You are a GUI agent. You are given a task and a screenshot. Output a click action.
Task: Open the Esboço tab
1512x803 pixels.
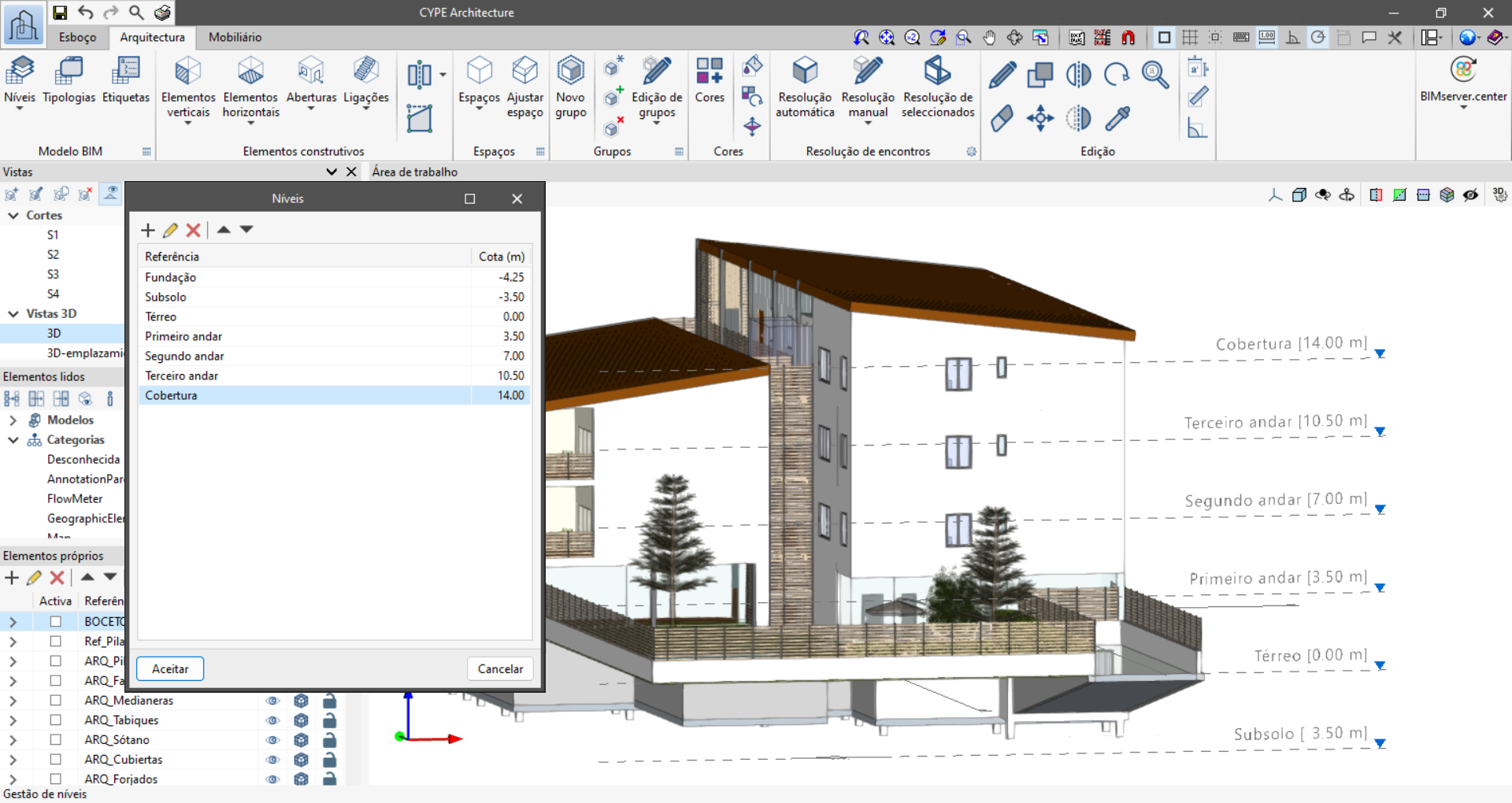click(77, 37)
